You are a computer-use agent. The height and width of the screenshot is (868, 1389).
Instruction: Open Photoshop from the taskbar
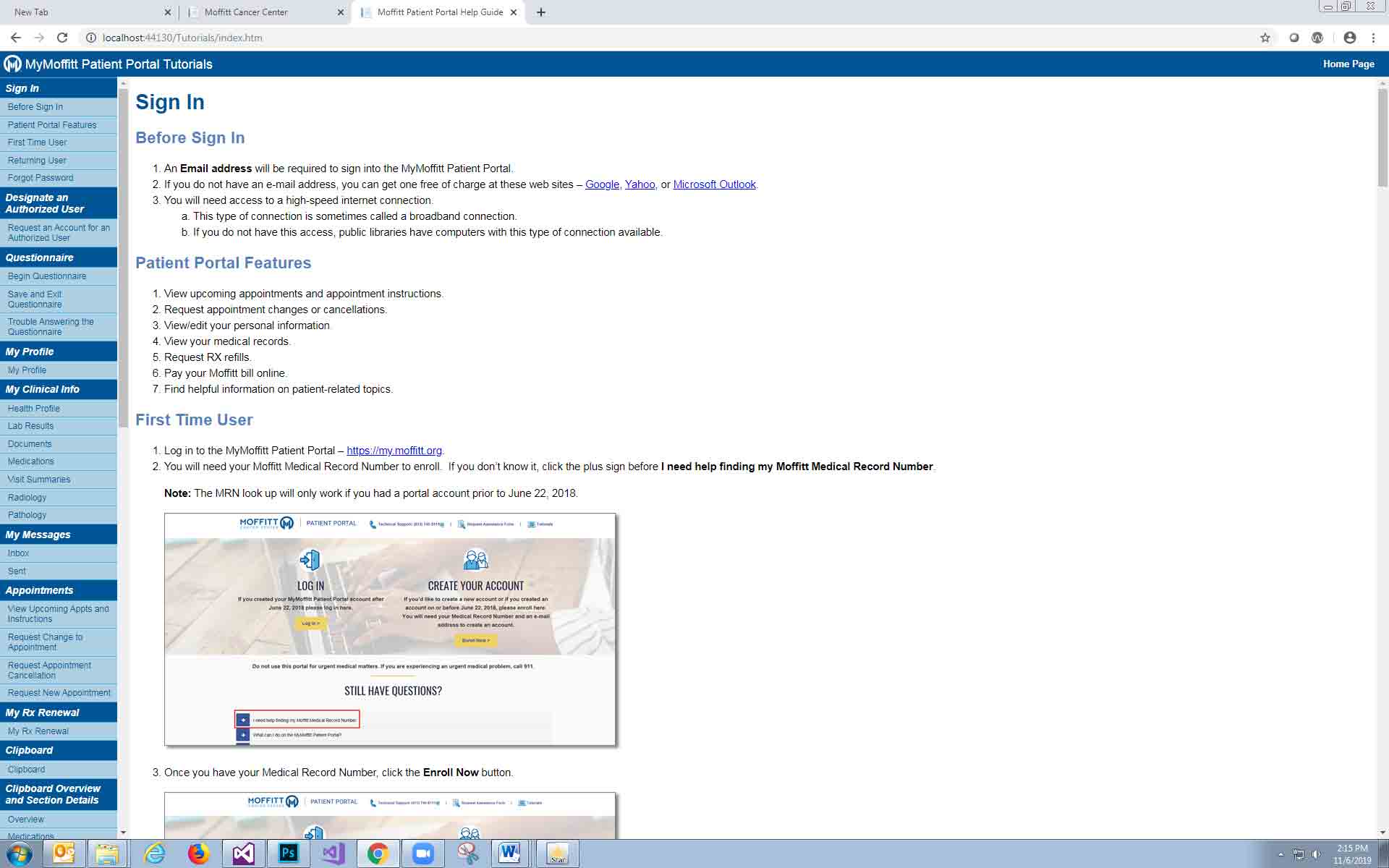point(288,854)
